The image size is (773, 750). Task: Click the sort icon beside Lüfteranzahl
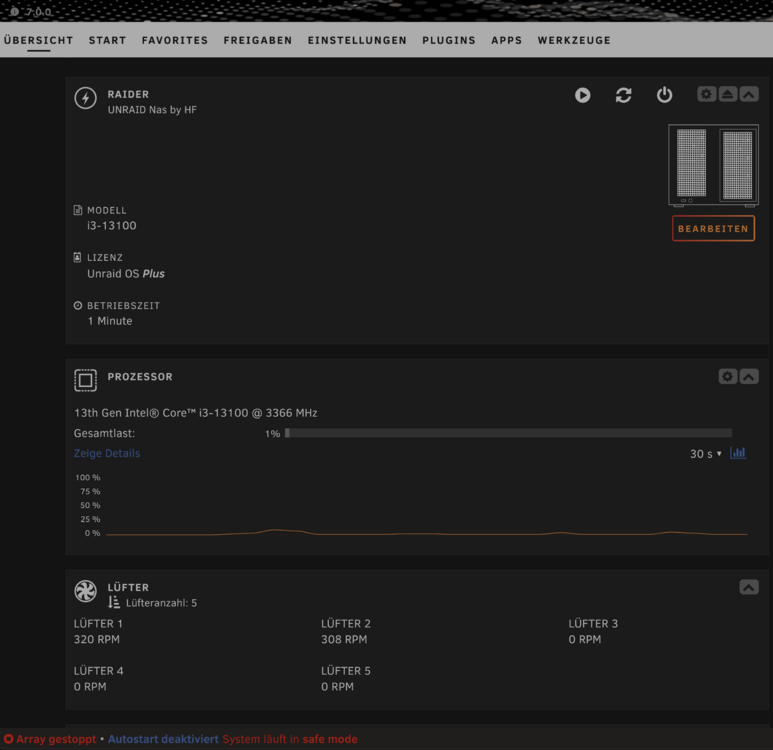[114, 602]
